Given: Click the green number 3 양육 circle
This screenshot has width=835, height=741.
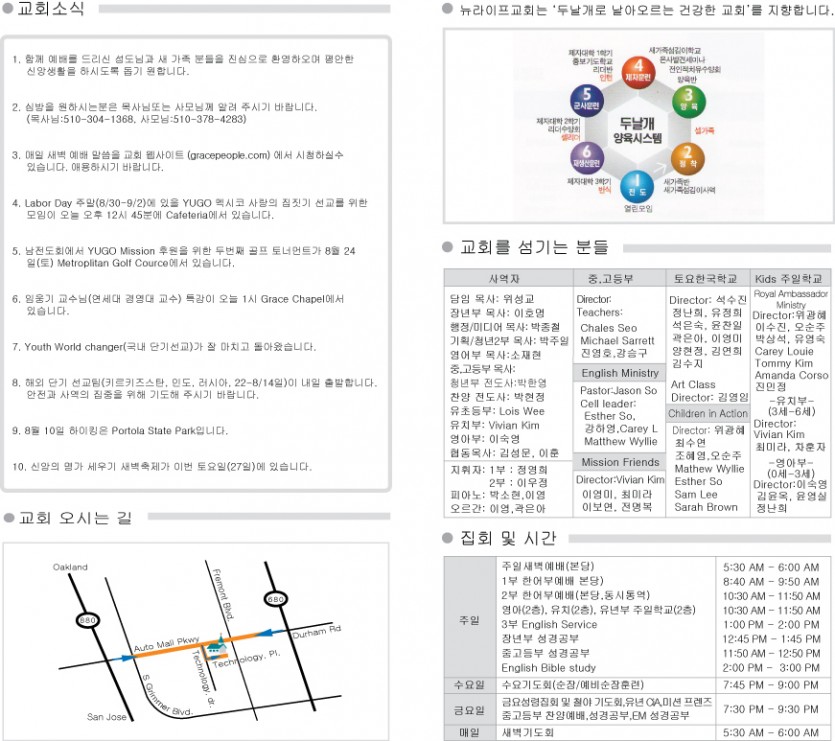Looking at the screenshot, I should (x=689, y=101).
